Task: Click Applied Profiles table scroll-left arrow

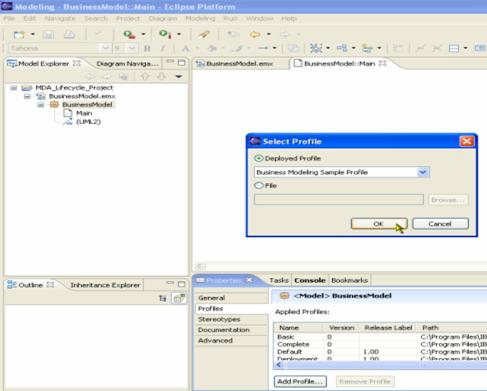Action: (x=279, y=365)
